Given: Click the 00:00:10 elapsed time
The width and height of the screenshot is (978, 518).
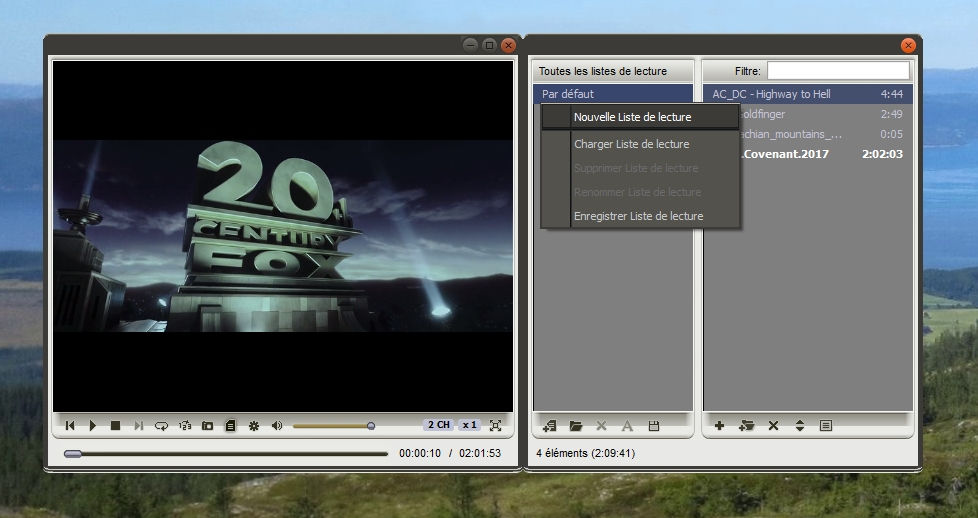Looking at the screenshot, I should point(420,454).
